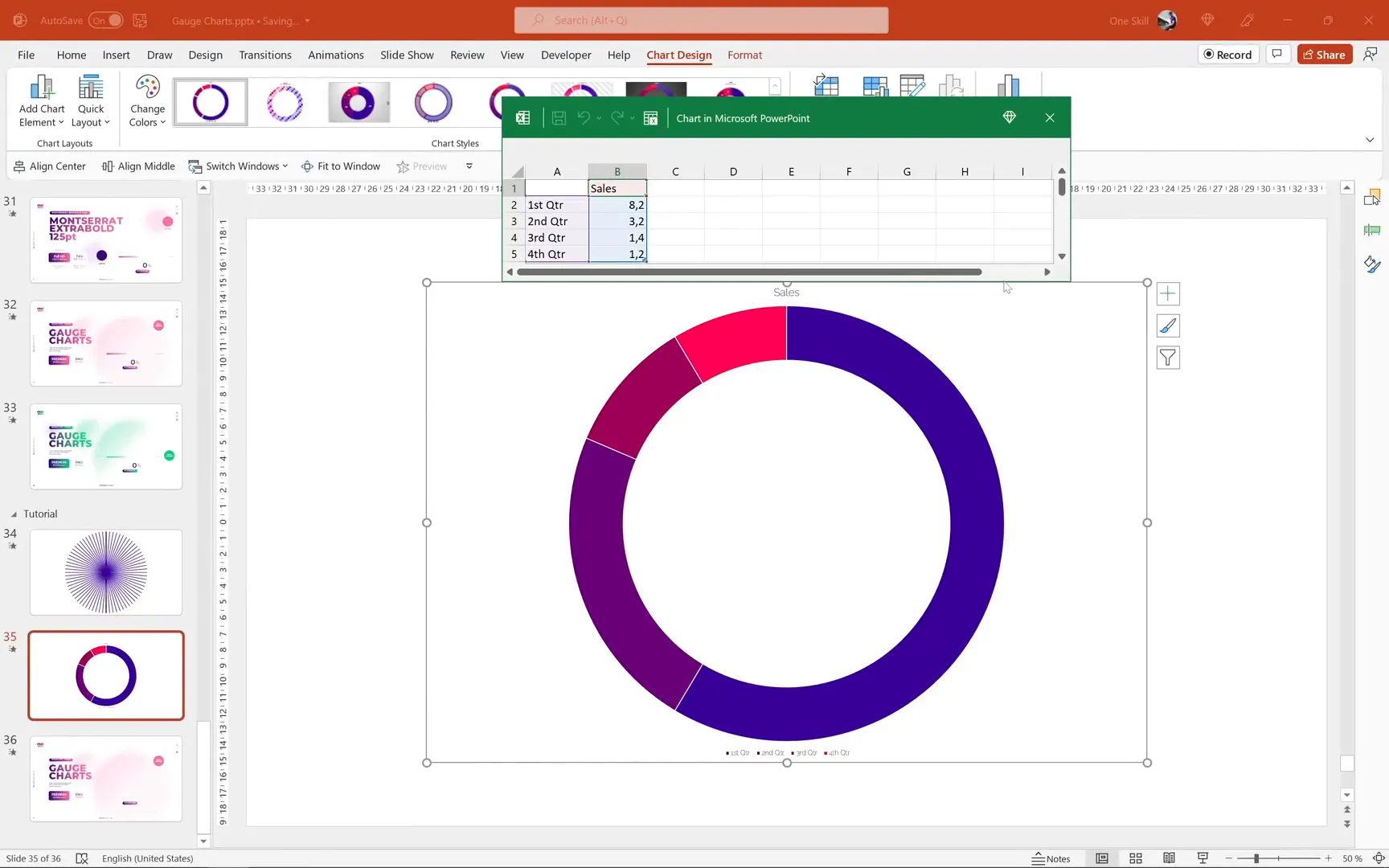The height and width of the screenshot is (868, 1389).
Task: Enable the Record mode
Action: pyautogui.click(x=1228, y=54)
